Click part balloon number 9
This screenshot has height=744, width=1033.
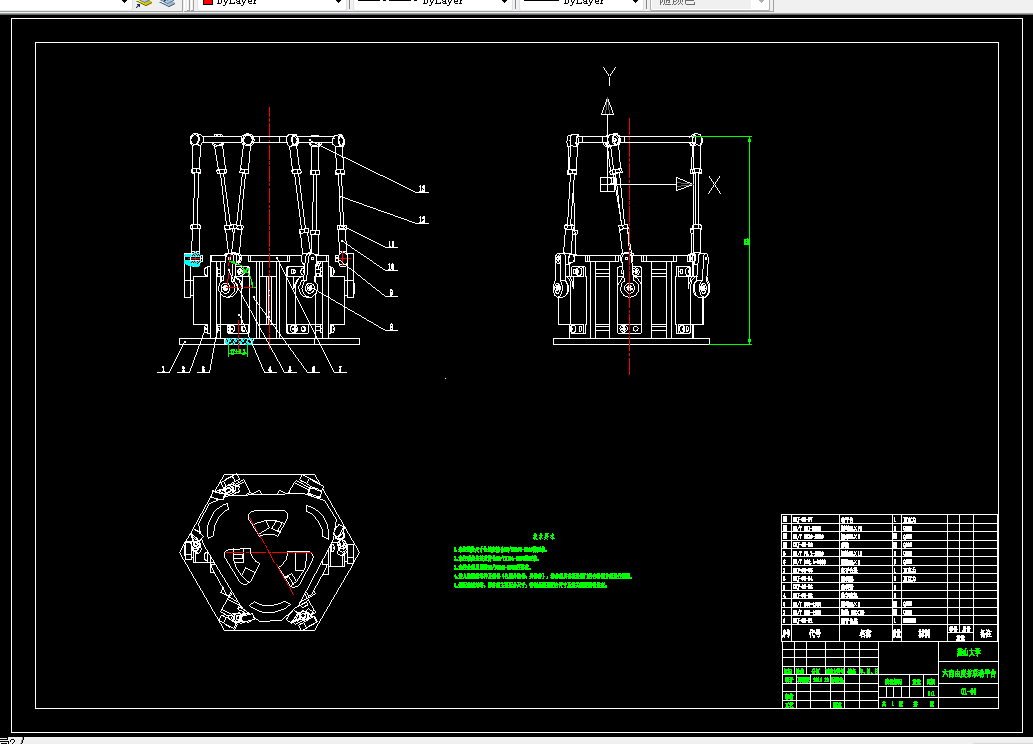pos(391,293)
